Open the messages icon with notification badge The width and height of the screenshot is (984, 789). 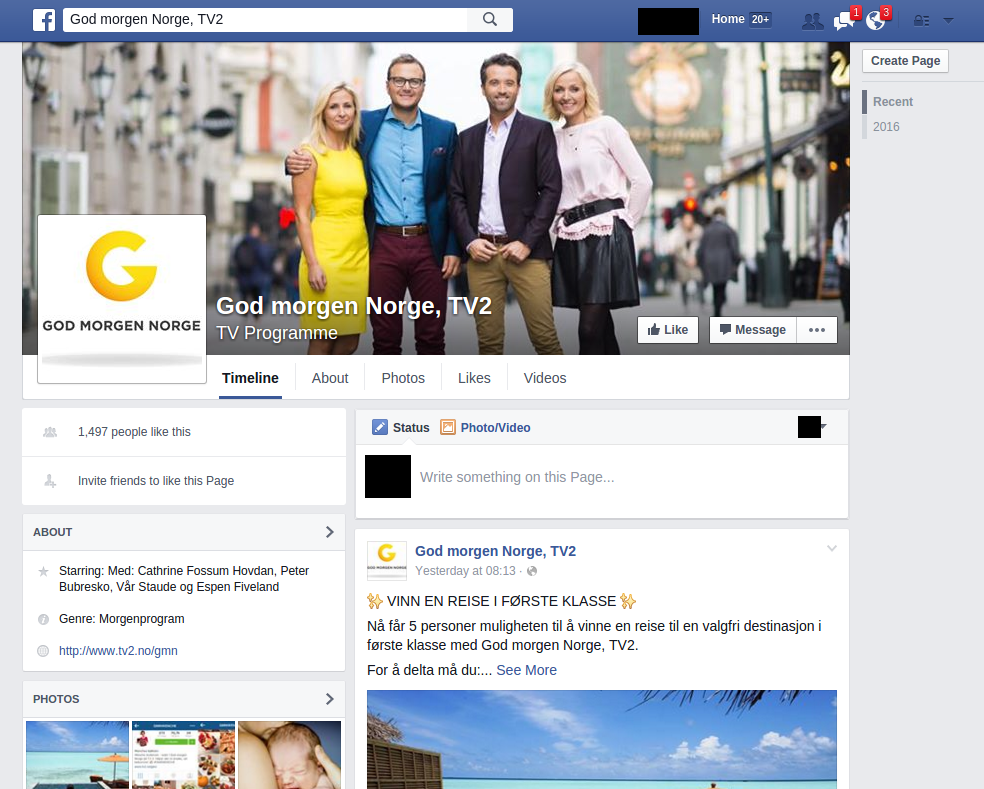click(845, 19)
